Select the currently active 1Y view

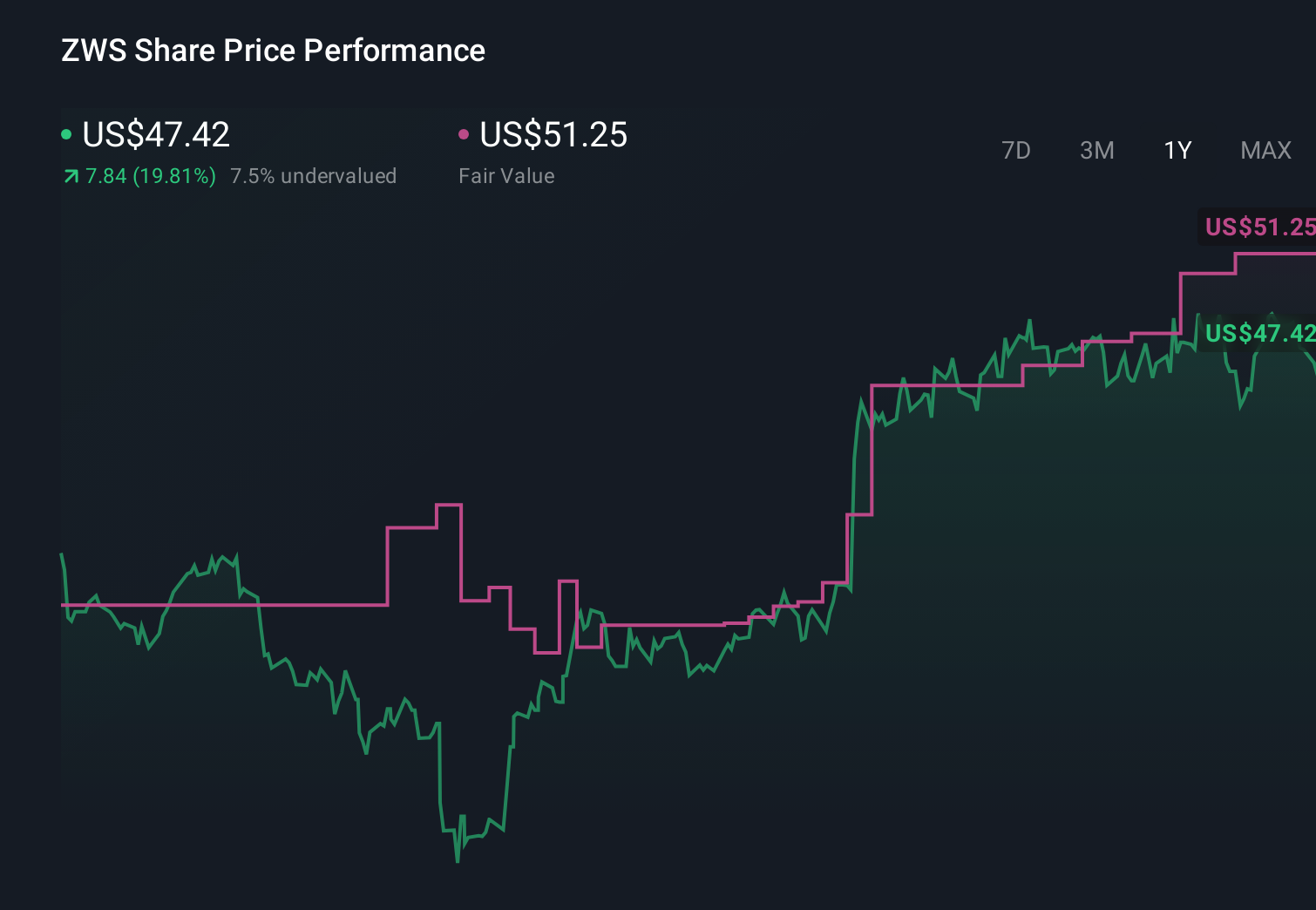click(x=1177, y=150)
